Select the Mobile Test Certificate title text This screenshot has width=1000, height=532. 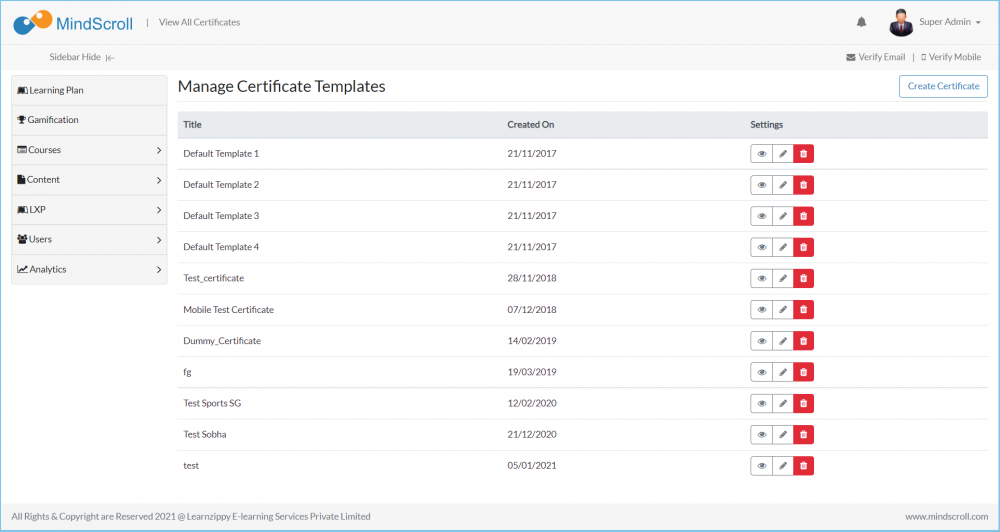pos(228,310)
